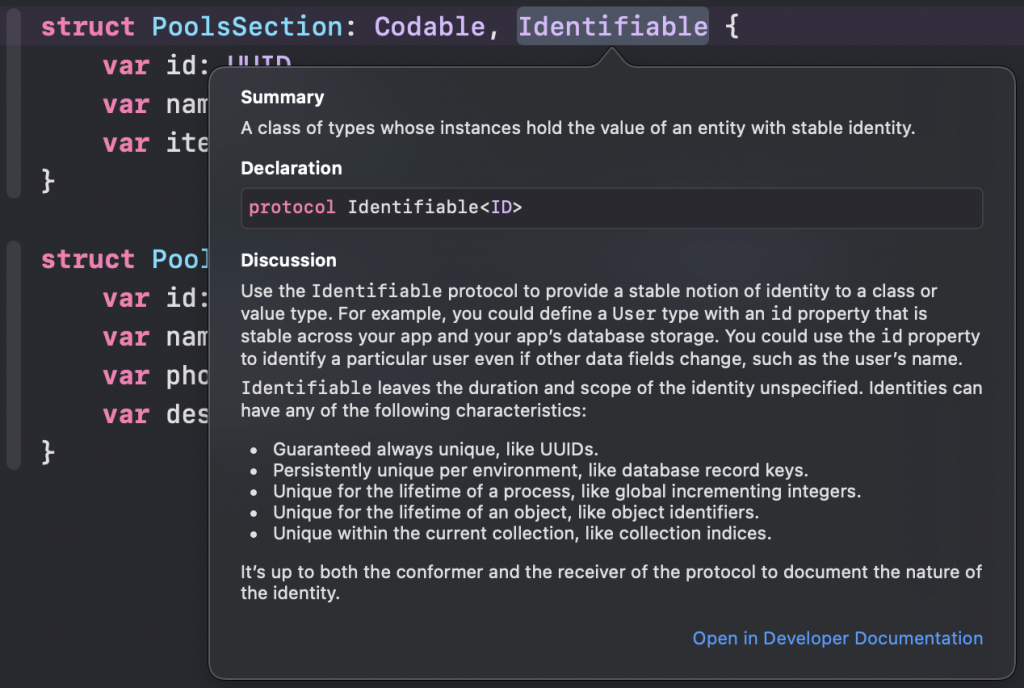Viewport: 1024px width, 688px height.
Task: Click the ID generic parameter in declaration
Action: [x=505, y=208]
